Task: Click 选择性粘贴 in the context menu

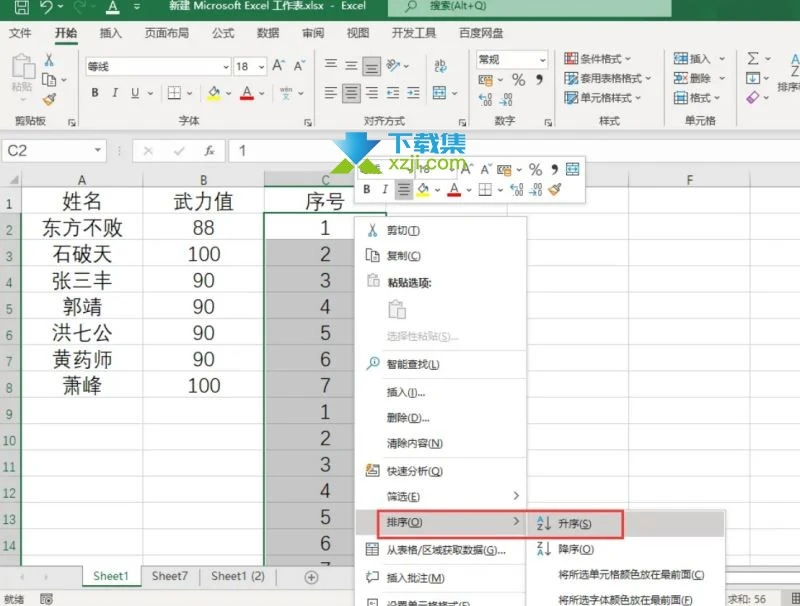Action: tap(418, 335)
